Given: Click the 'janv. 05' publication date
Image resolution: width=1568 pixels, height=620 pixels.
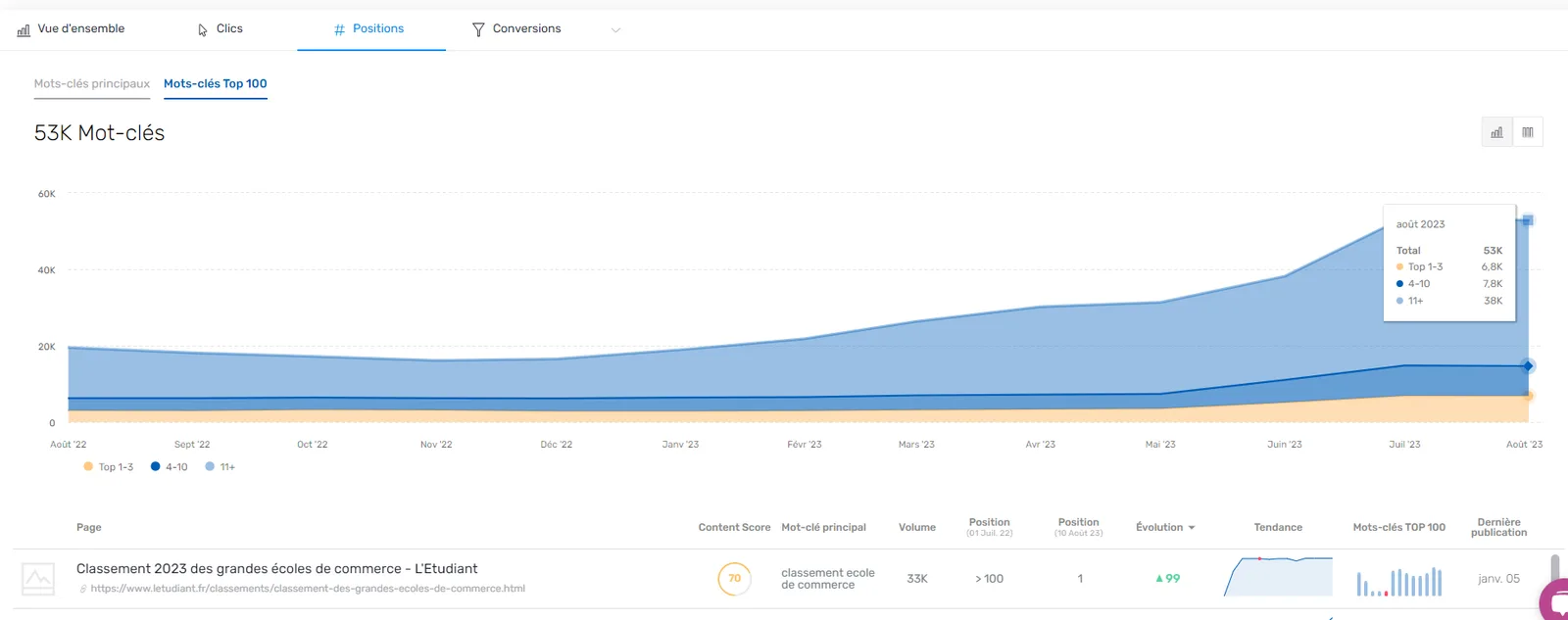Looking at the screenshot, I should click(x=1498, y=579).
